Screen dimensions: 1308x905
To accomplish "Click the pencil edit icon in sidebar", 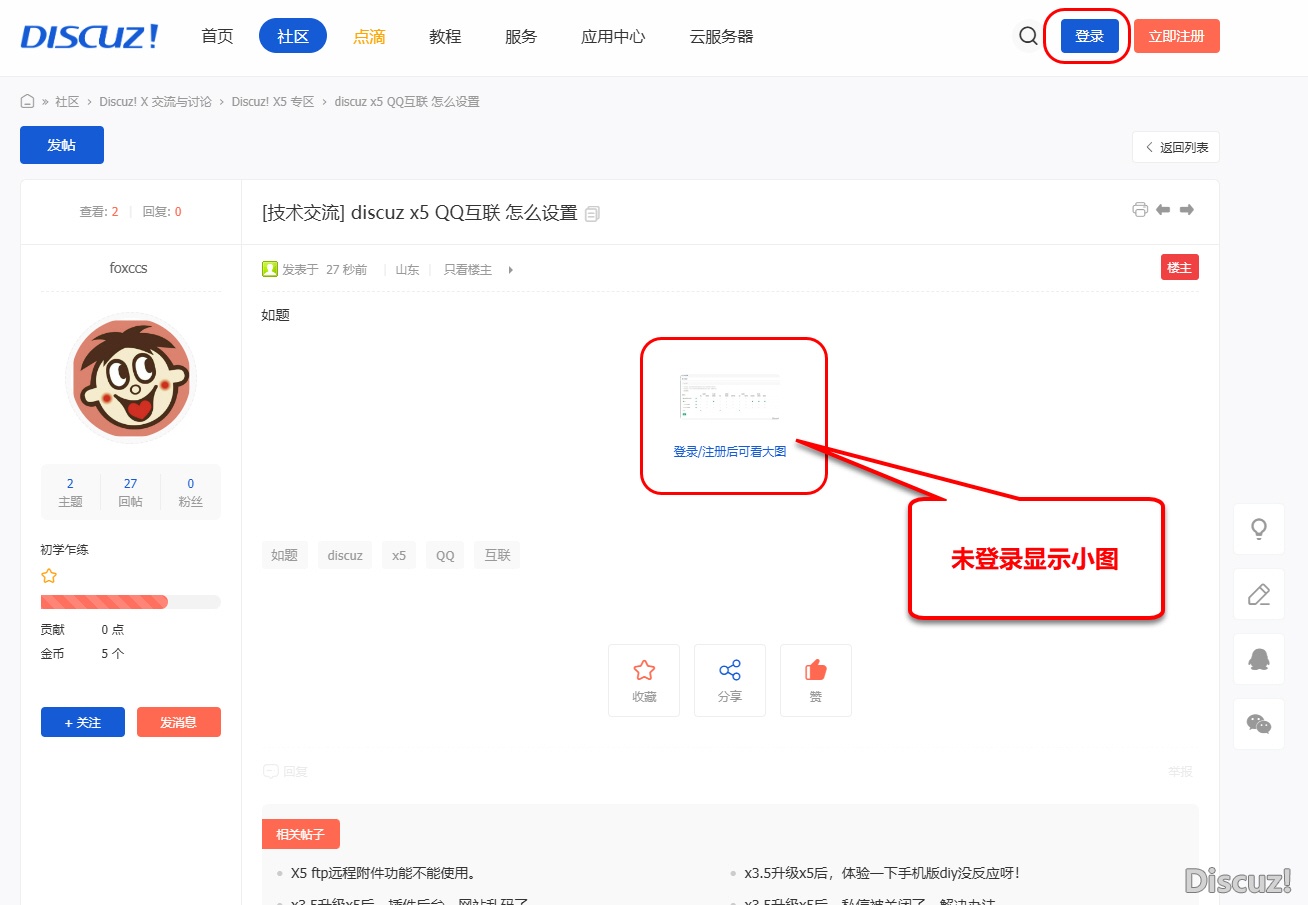I will click(1259, 595).
